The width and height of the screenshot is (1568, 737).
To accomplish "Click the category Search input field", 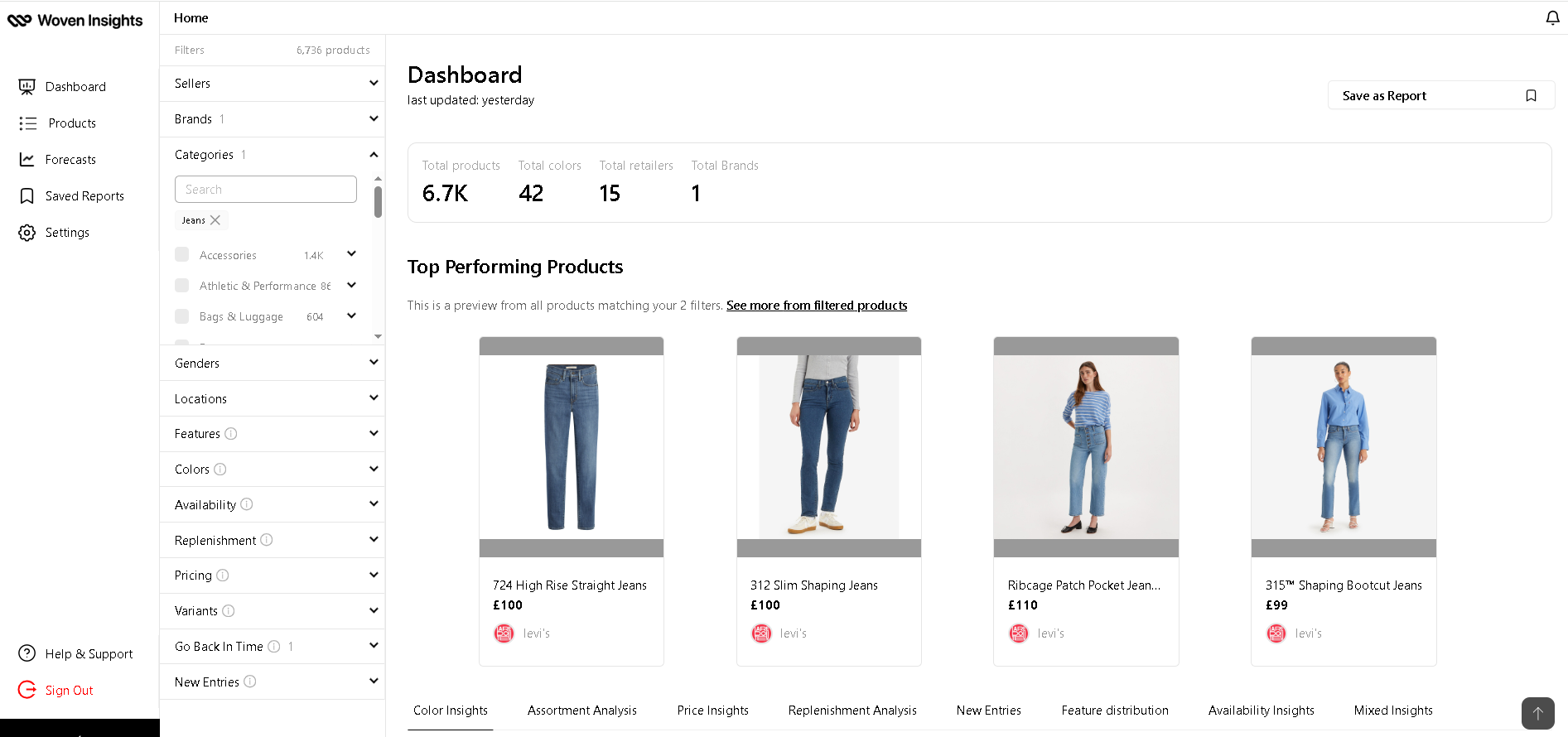I will coord(266,190).
